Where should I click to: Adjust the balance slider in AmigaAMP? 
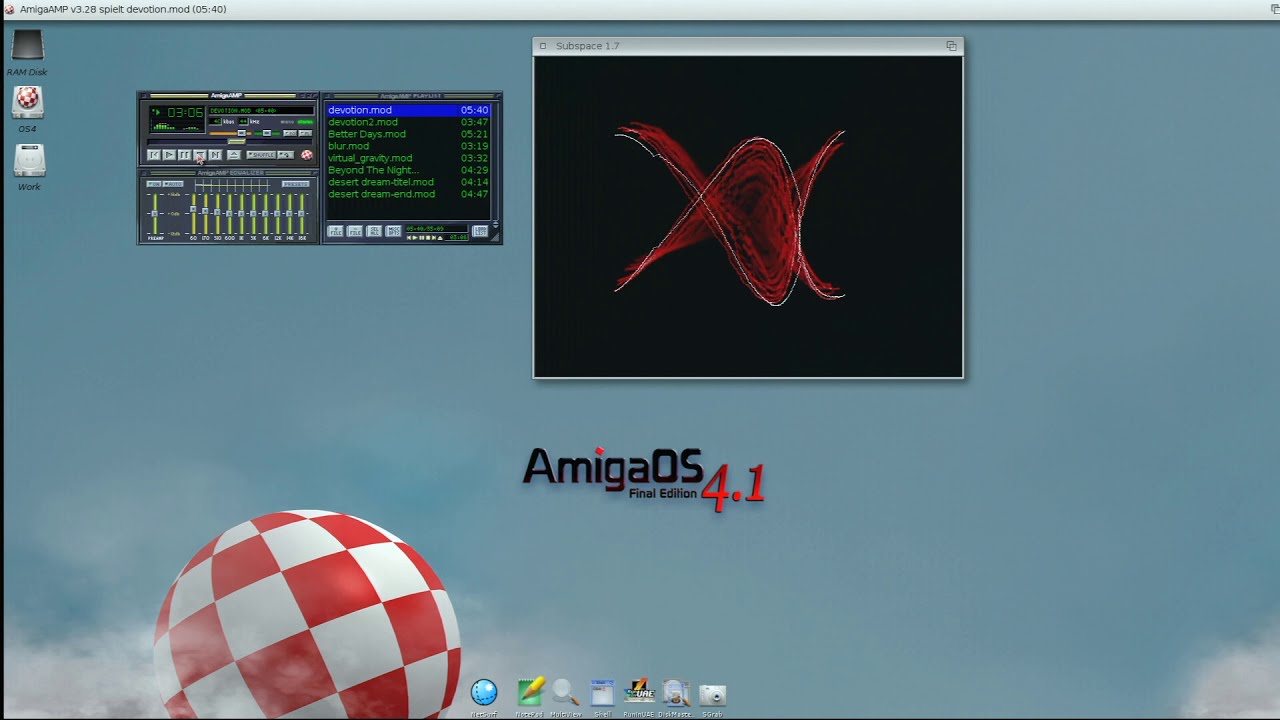tap(267, 133)
